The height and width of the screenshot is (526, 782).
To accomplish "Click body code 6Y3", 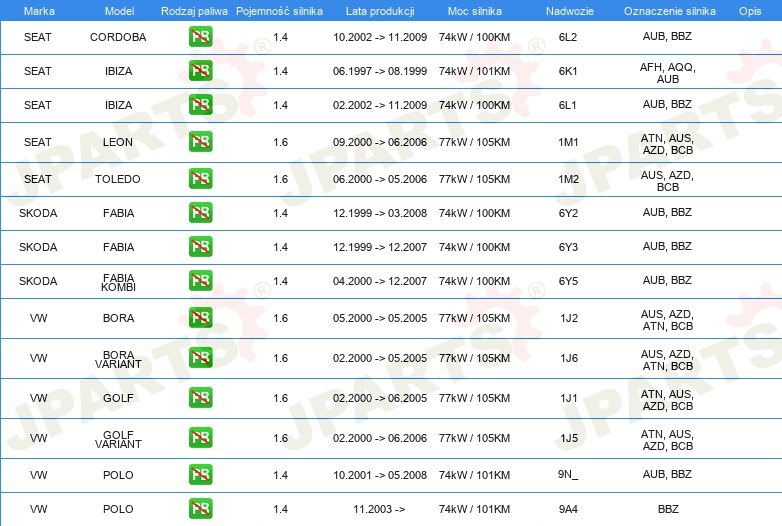I will tap(568, 247).
